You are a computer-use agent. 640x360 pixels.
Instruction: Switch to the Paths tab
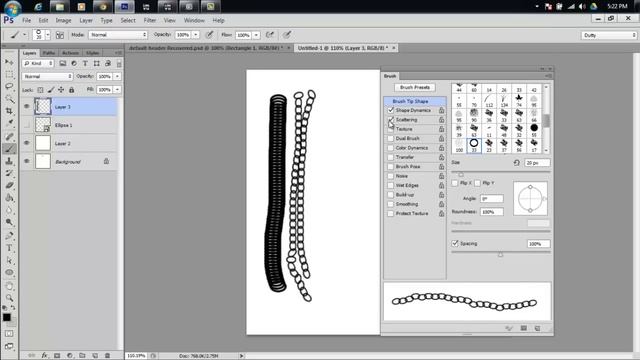pyautogui.click(x=49, y=53)
